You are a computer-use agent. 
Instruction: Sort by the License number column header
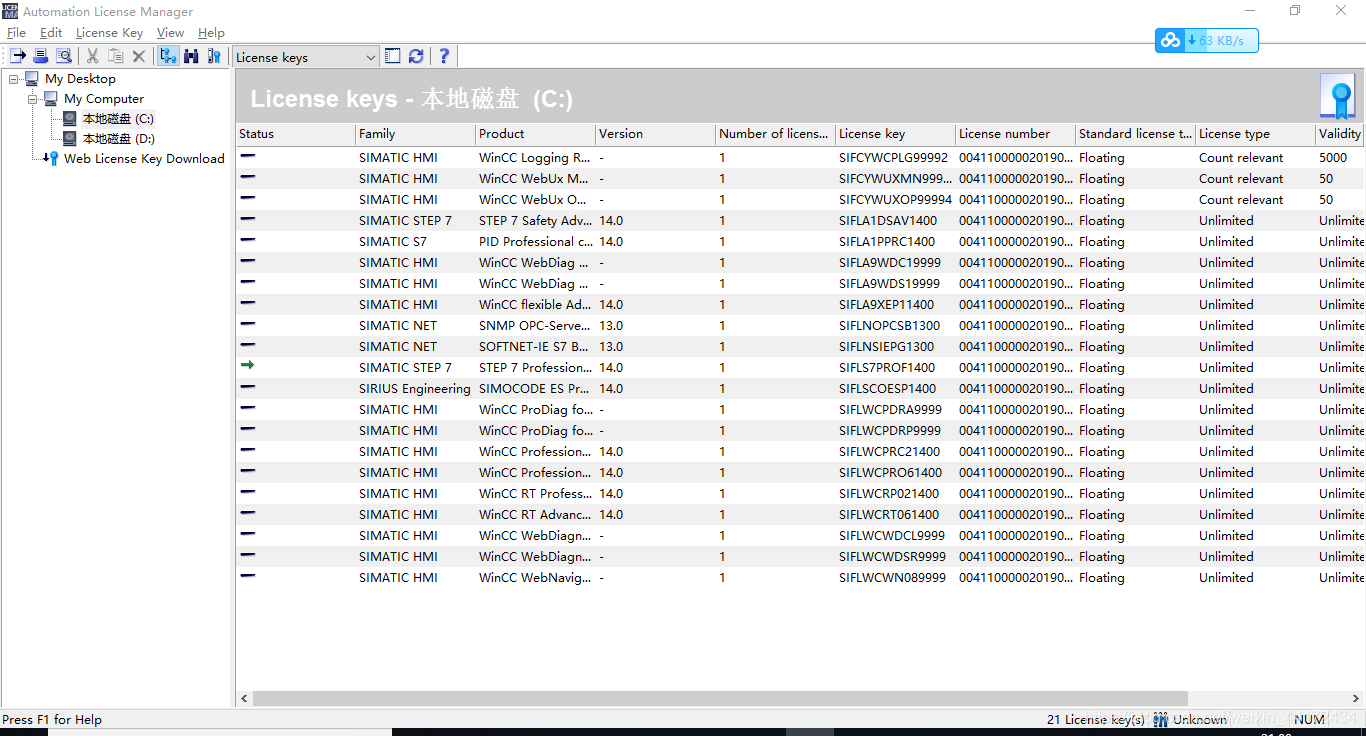[x=1015, y=134]
